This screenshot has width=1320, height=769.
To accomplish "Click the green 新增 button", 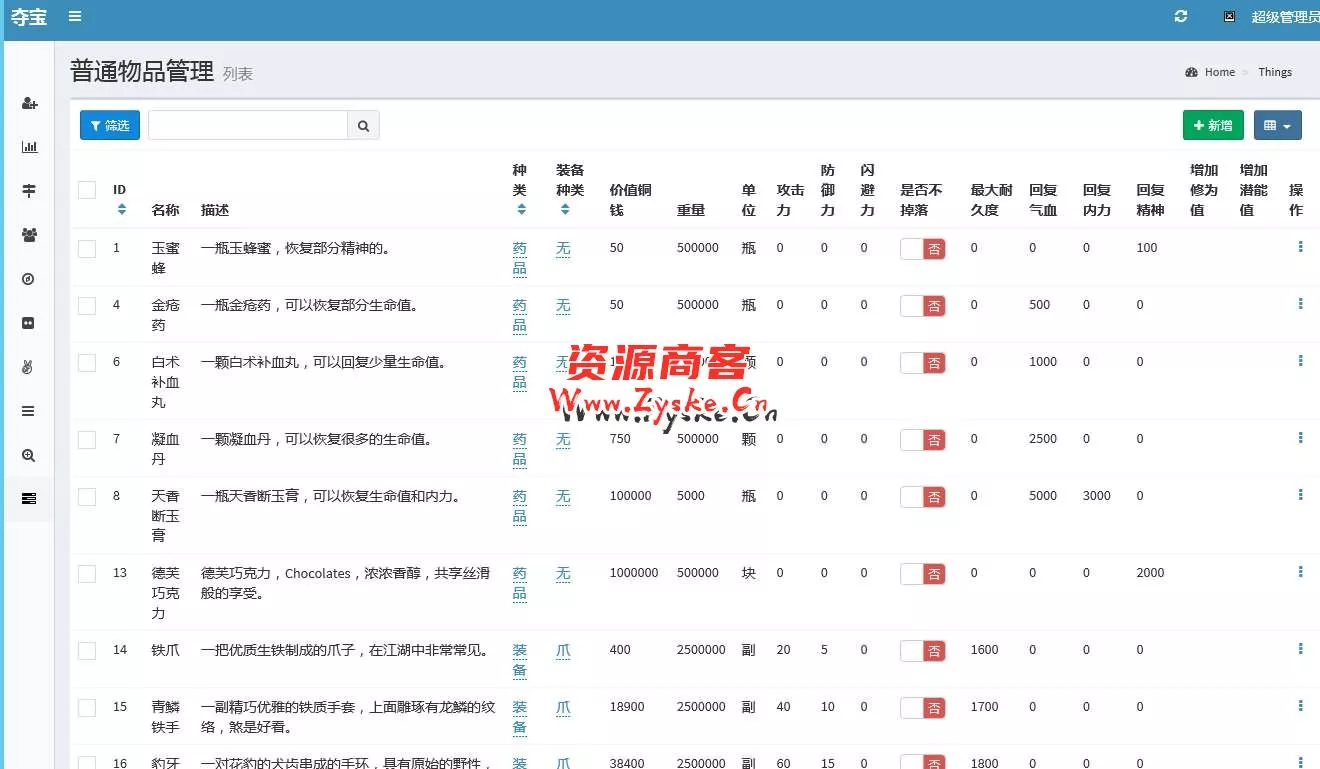I will click(1212, 126).
